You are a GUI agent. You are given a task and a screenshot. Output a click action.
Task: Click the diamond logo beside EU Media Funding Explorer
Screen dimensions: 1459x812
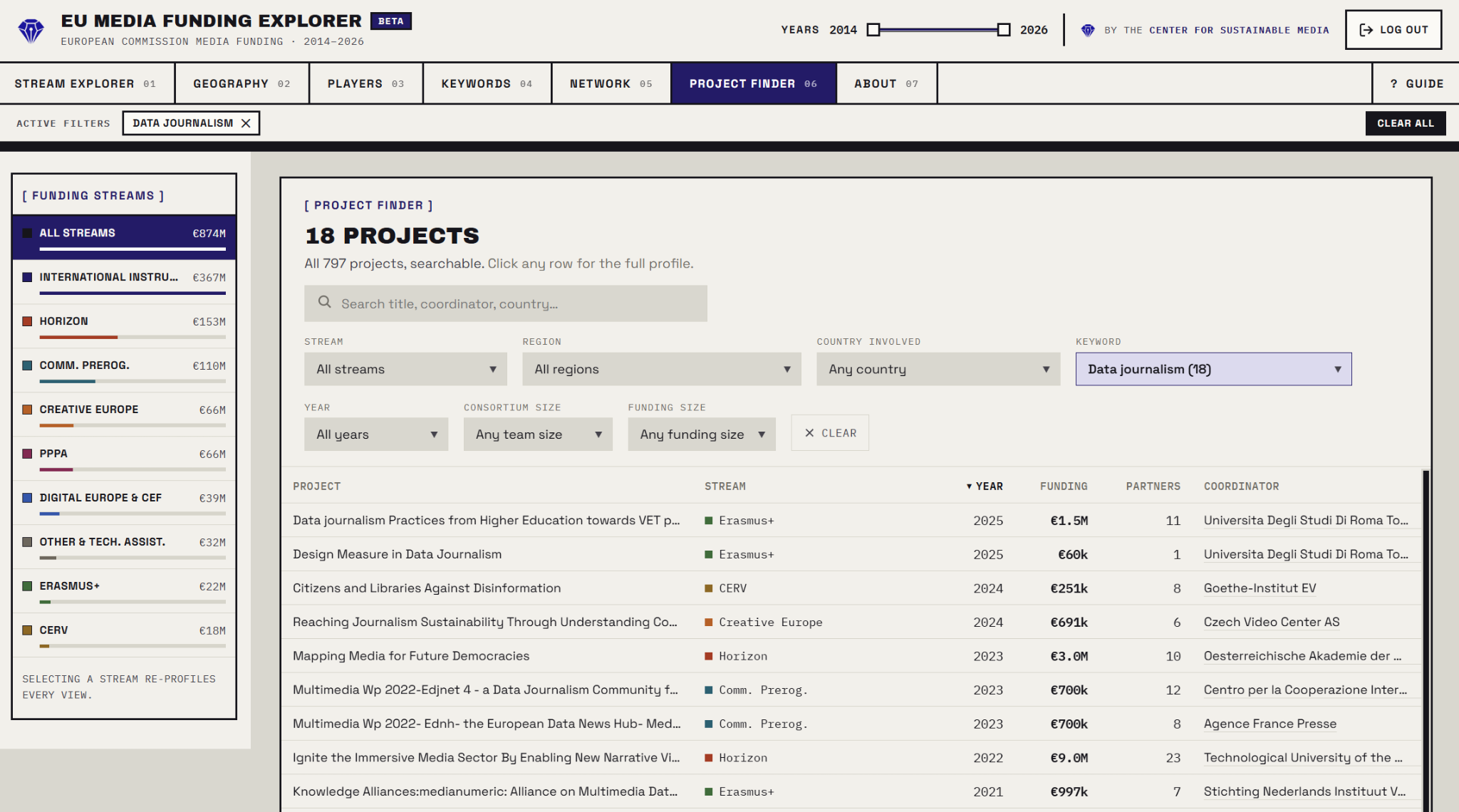coord(31,31)
